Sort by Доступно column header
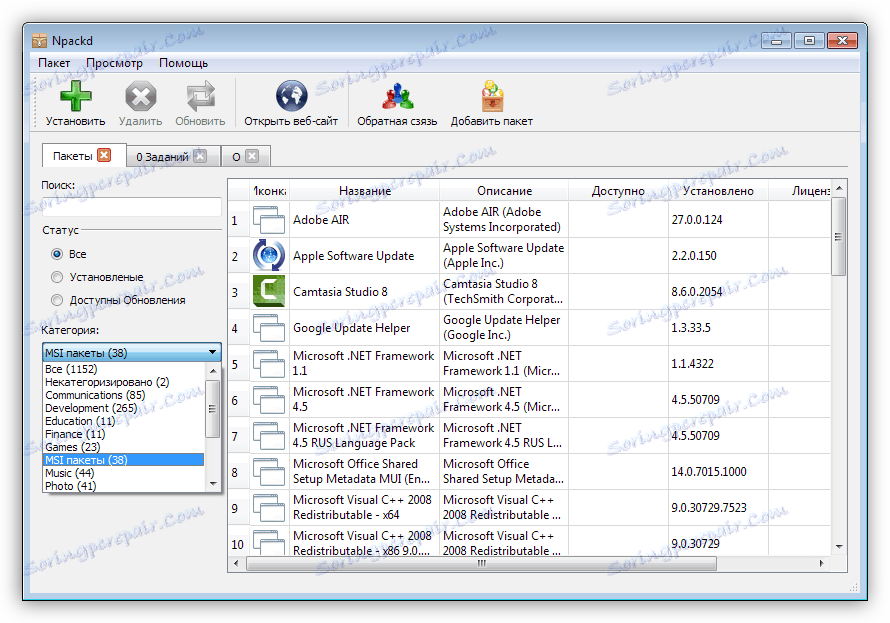The height and width of the screenshot is (623, 890). click(618, 191)
